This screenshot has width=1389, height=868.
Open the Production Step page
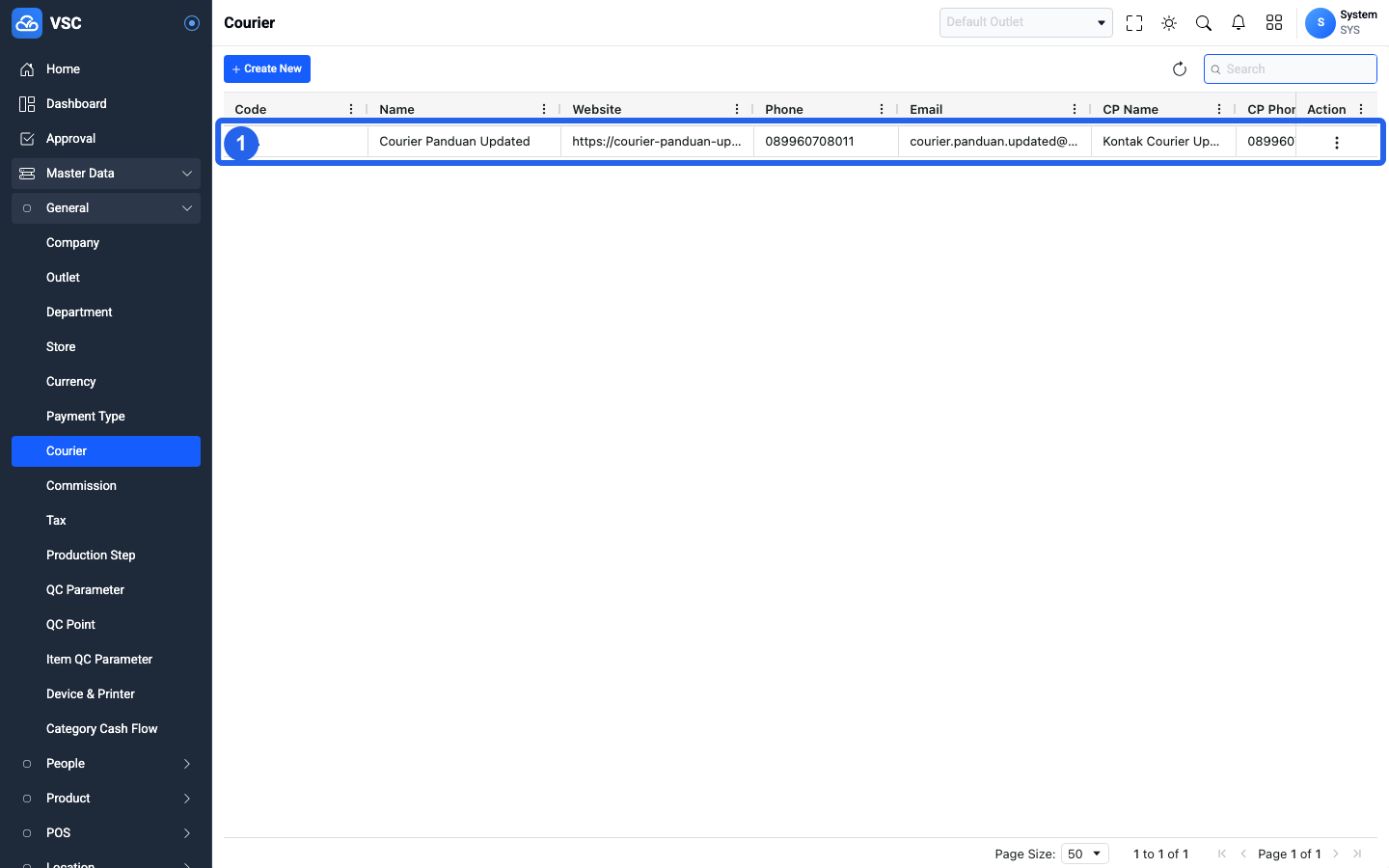click(106, 556)
